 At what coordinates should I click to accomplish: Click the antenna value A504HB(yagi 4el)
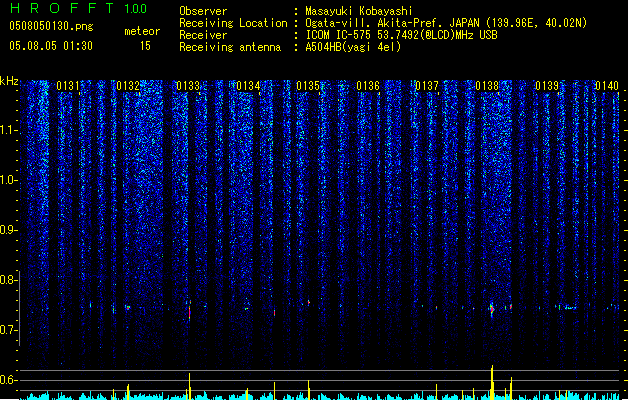(353, 47)
